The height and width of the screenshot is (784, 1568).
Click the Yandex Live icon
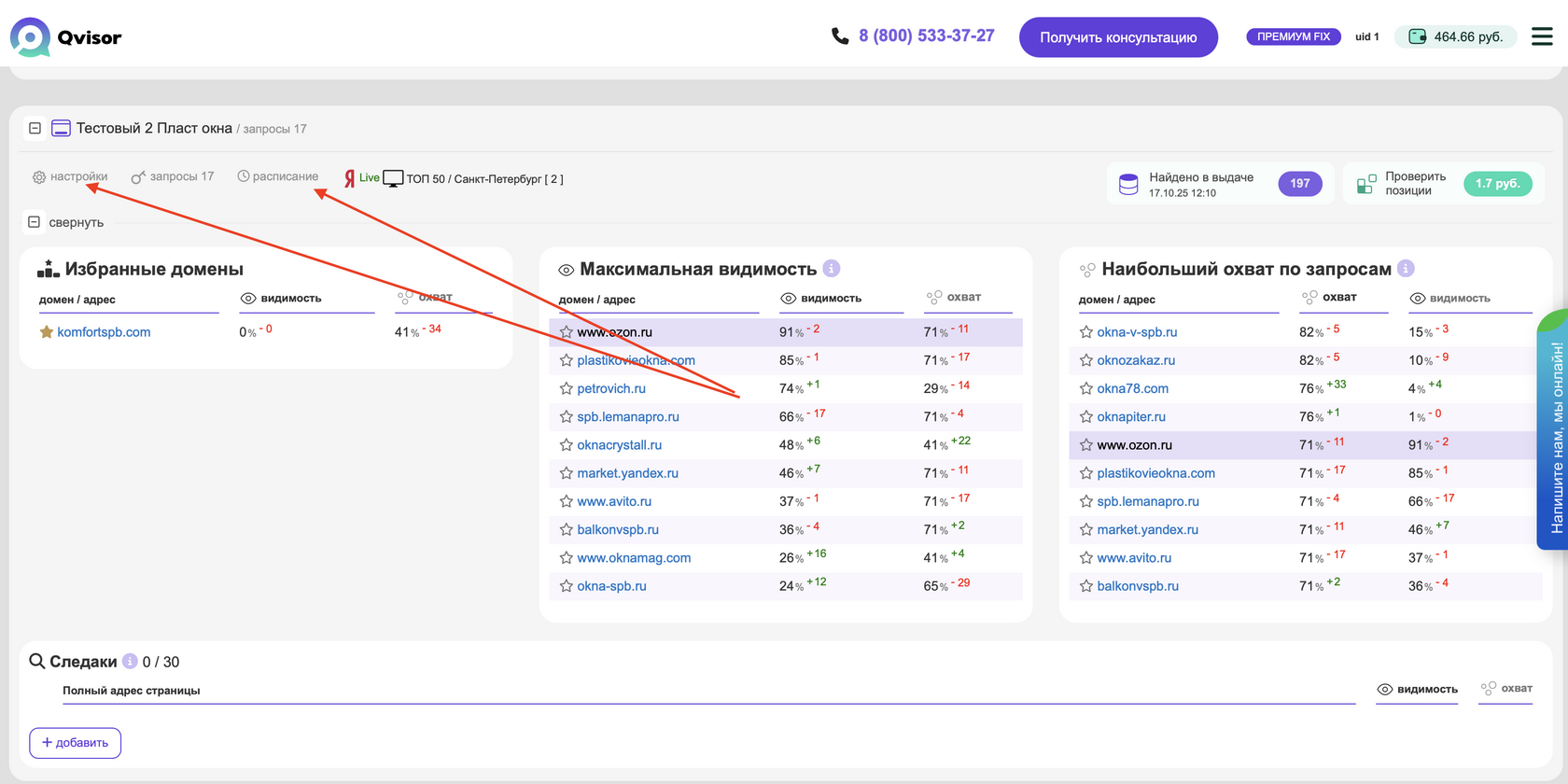(x=351, y=178)
